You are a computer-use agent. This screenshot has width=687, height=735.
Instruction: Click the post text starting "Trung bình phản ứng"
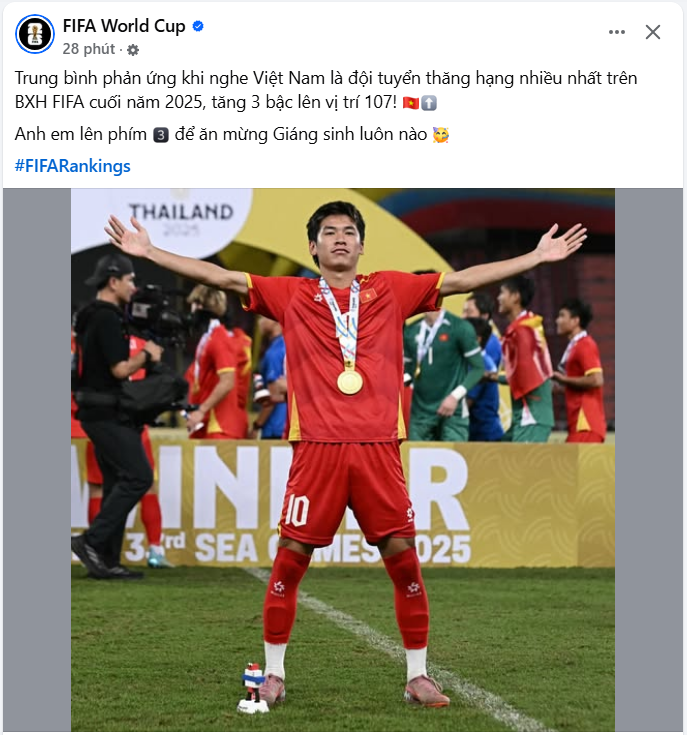[x=326, y=90]
